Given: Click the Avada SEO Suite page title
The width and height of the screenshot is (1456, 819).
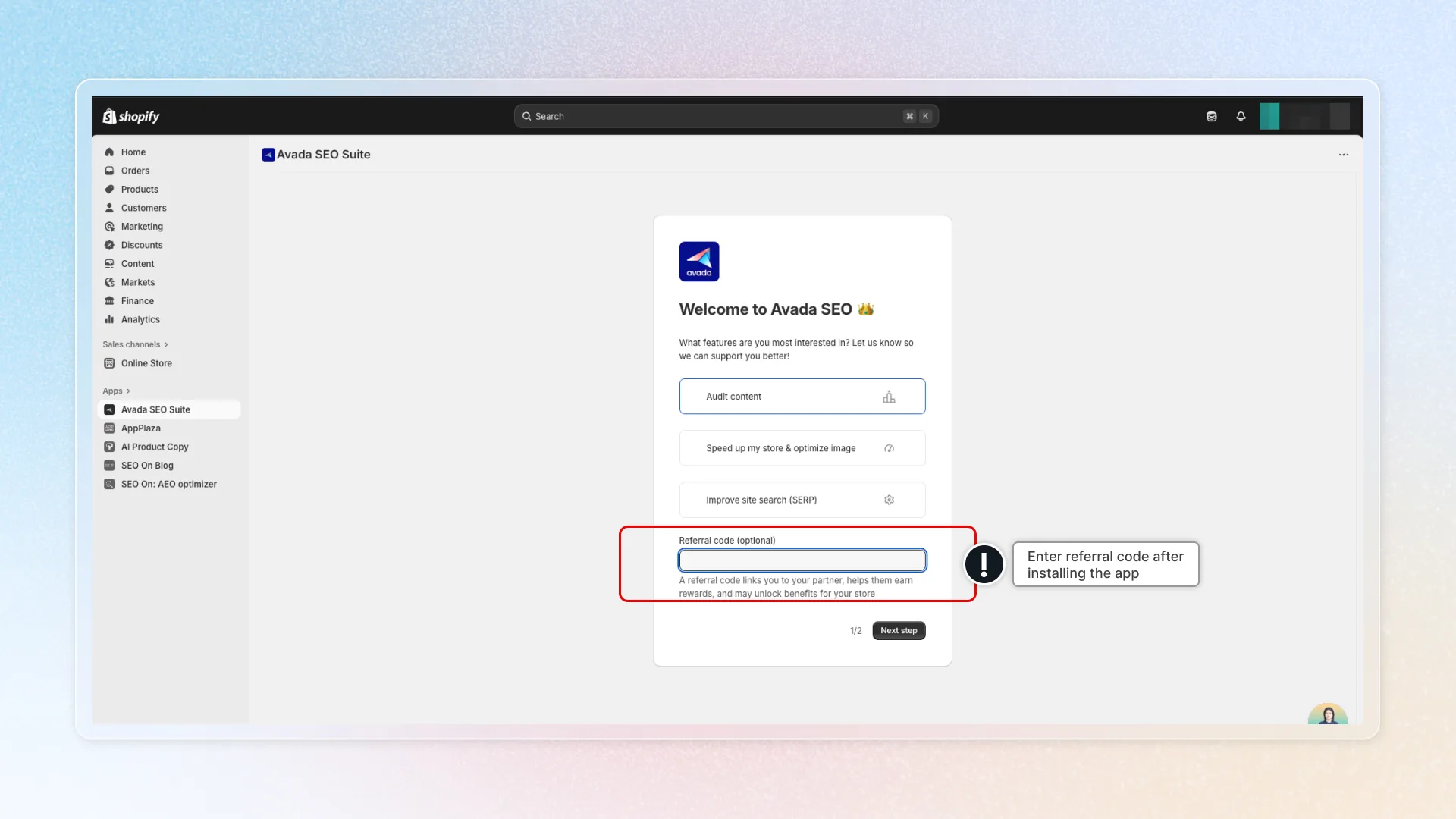Looking at the screenshot, I should coord(323,155).
